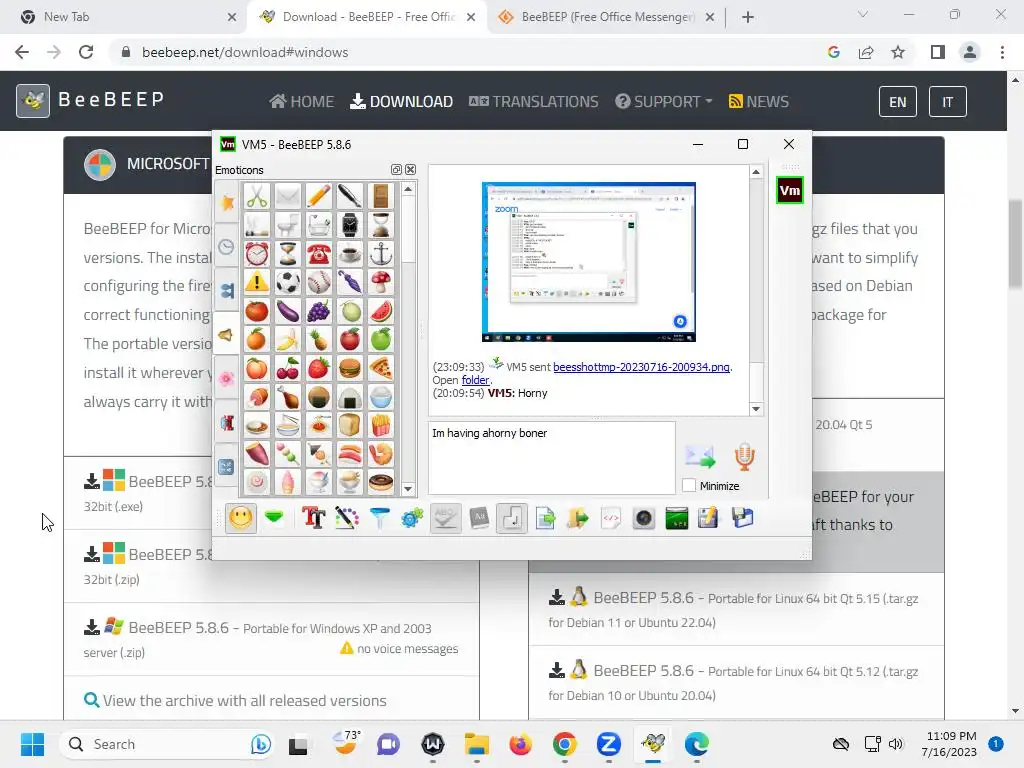Insert the scissors emoticon

257,196
